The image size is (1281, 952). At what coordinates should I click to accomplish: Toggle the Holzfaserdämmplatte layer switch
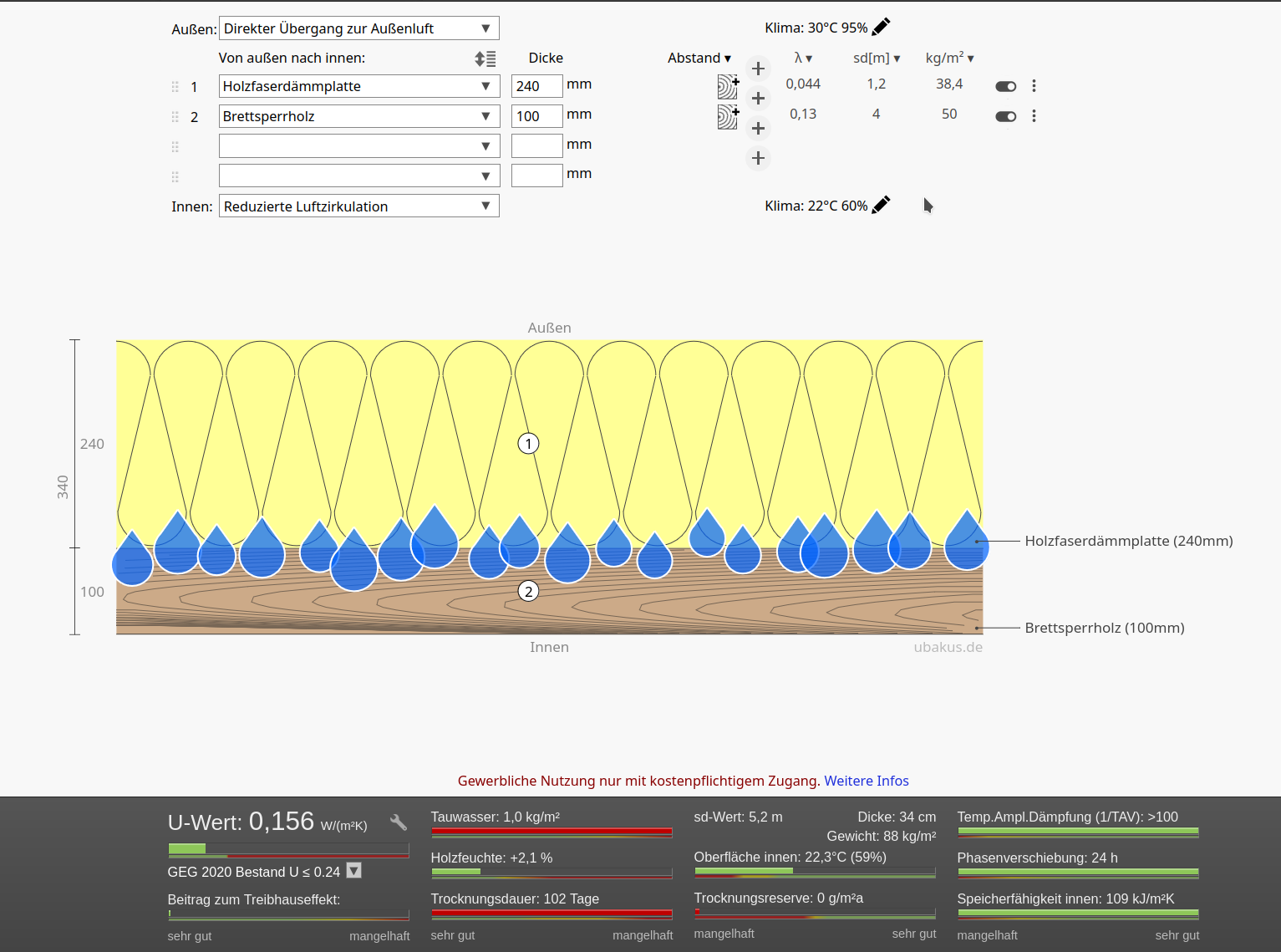coord(1005,86)
